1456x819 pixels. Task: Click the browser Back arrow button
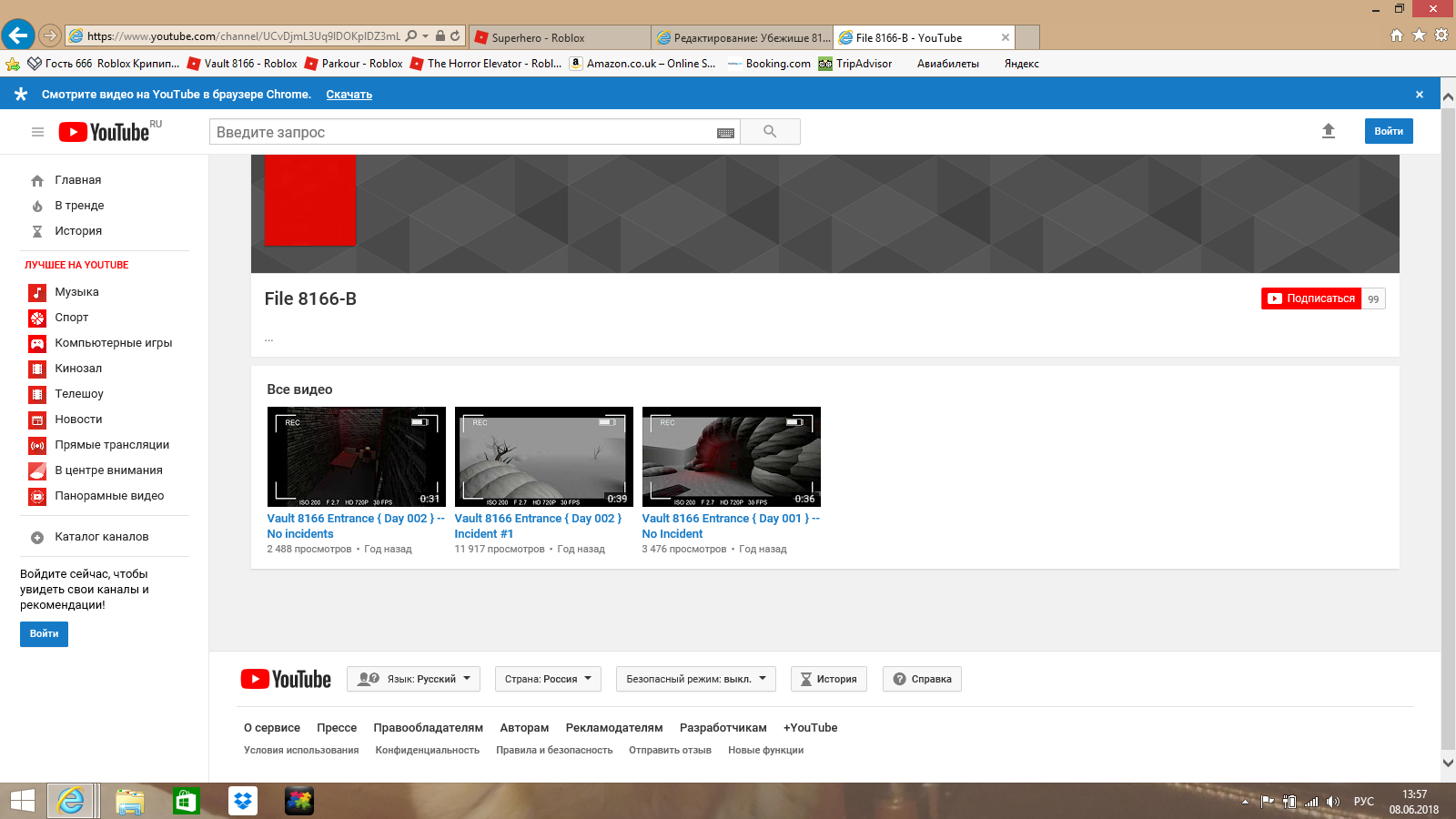pyautogui.click(x=18, y=35)
